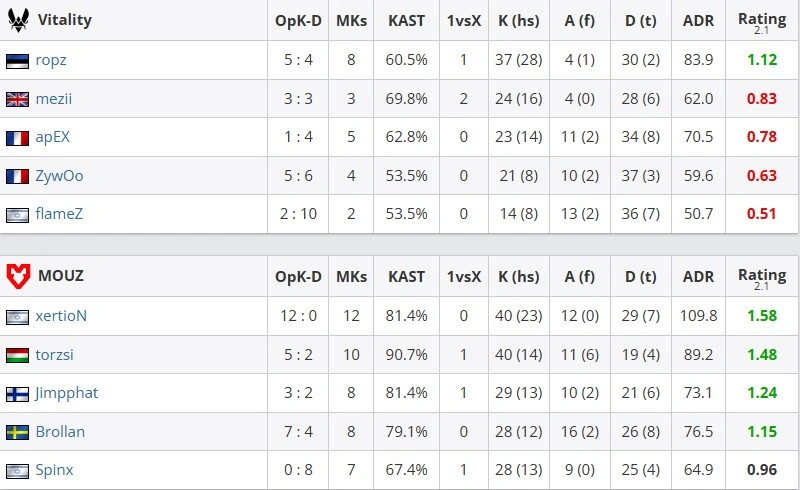Open Spinx player profile link
The image size is (800, 490).
(54, 470)
